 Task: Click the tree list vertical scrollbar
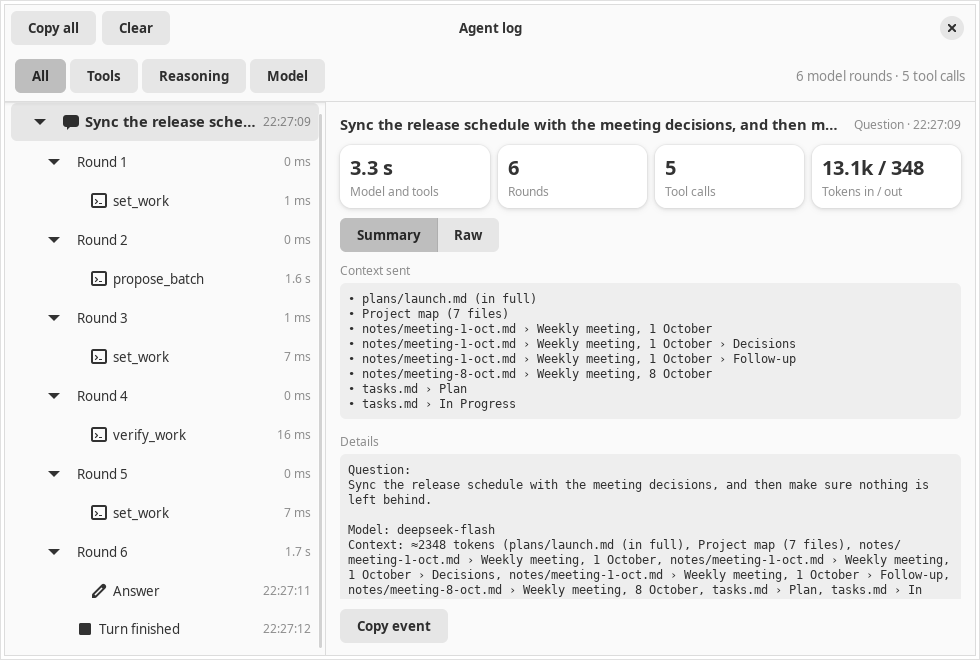pos(321,380)
